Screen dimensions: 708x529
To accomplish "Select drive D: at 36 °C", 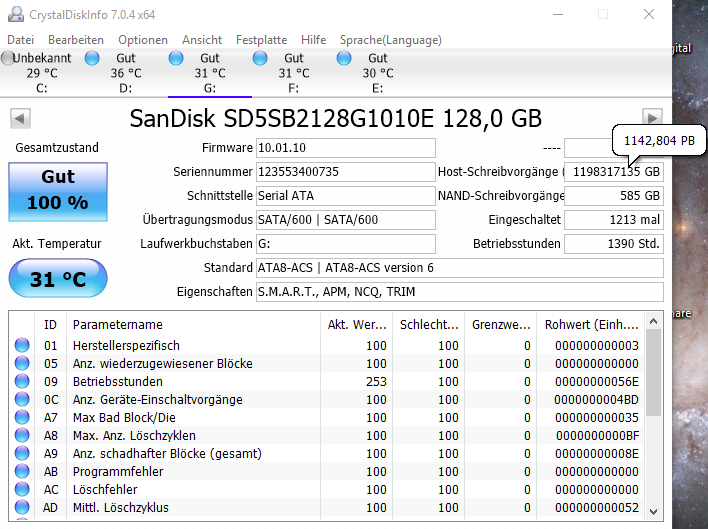I will (x=126, y=73).
